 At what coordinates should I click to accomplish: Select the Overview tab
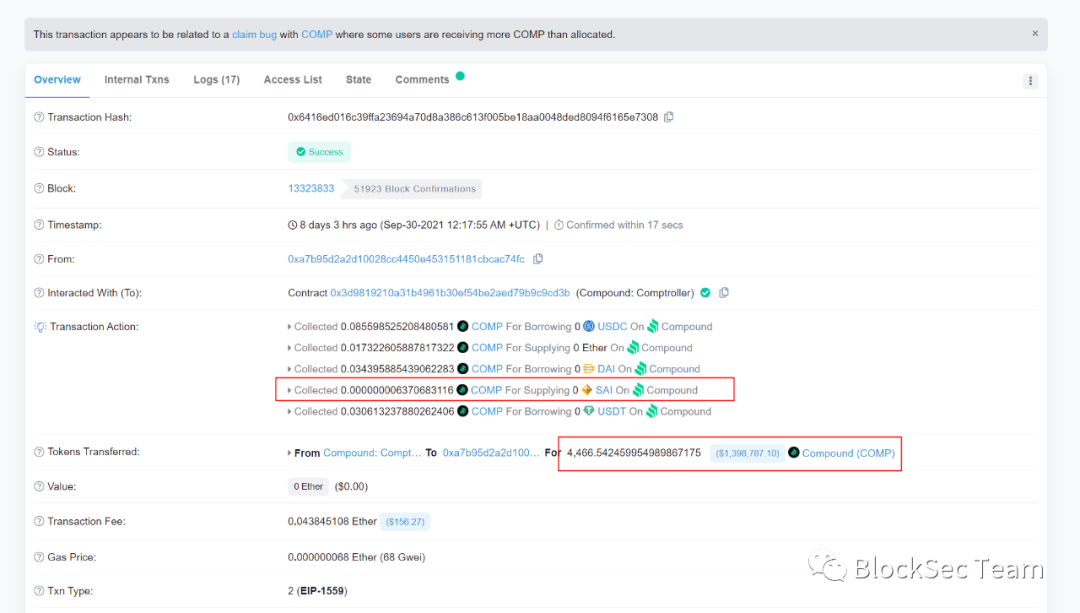pos(57,80)
